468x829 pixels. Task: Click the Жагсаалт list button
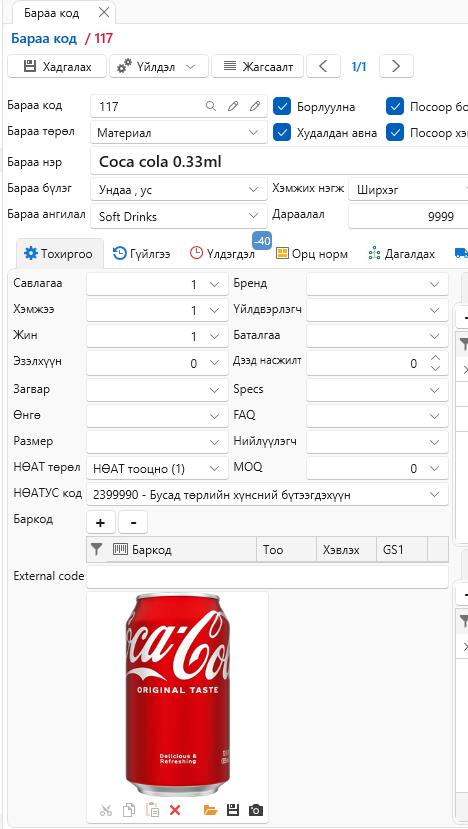[x=258, y=67]
